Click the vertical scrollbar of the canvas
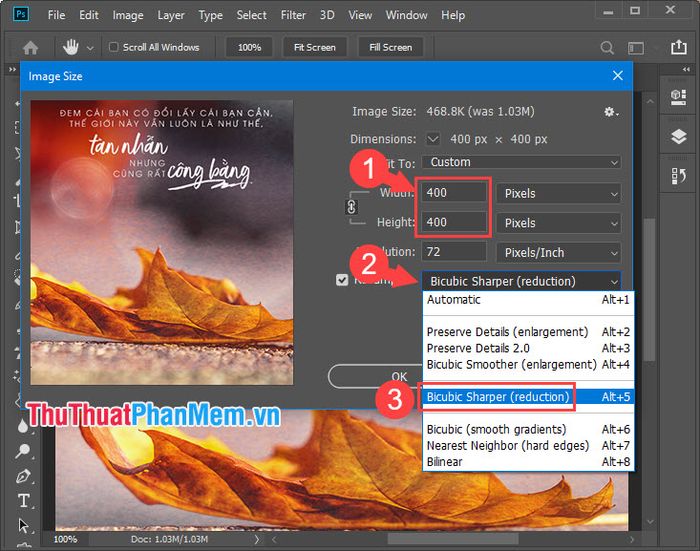Screen dimensions: 700x551 pyautogui.click(x=650, y=290)
